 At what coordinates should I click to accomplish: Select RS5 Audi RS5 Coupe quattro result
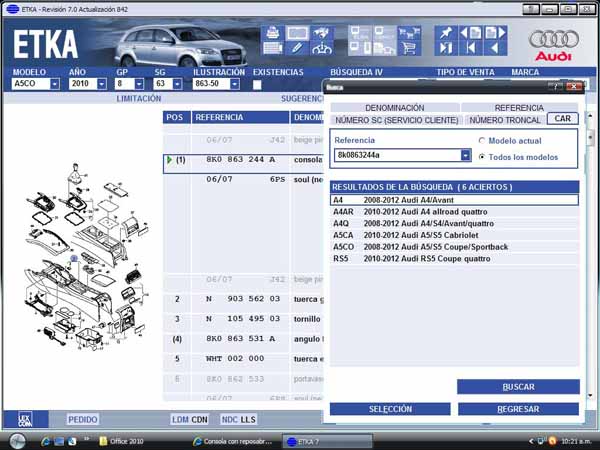tap(454, 259)
